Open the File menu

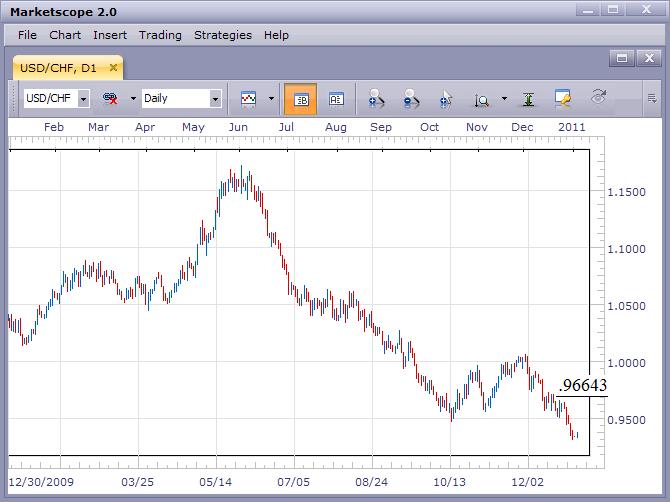[27, 35]
